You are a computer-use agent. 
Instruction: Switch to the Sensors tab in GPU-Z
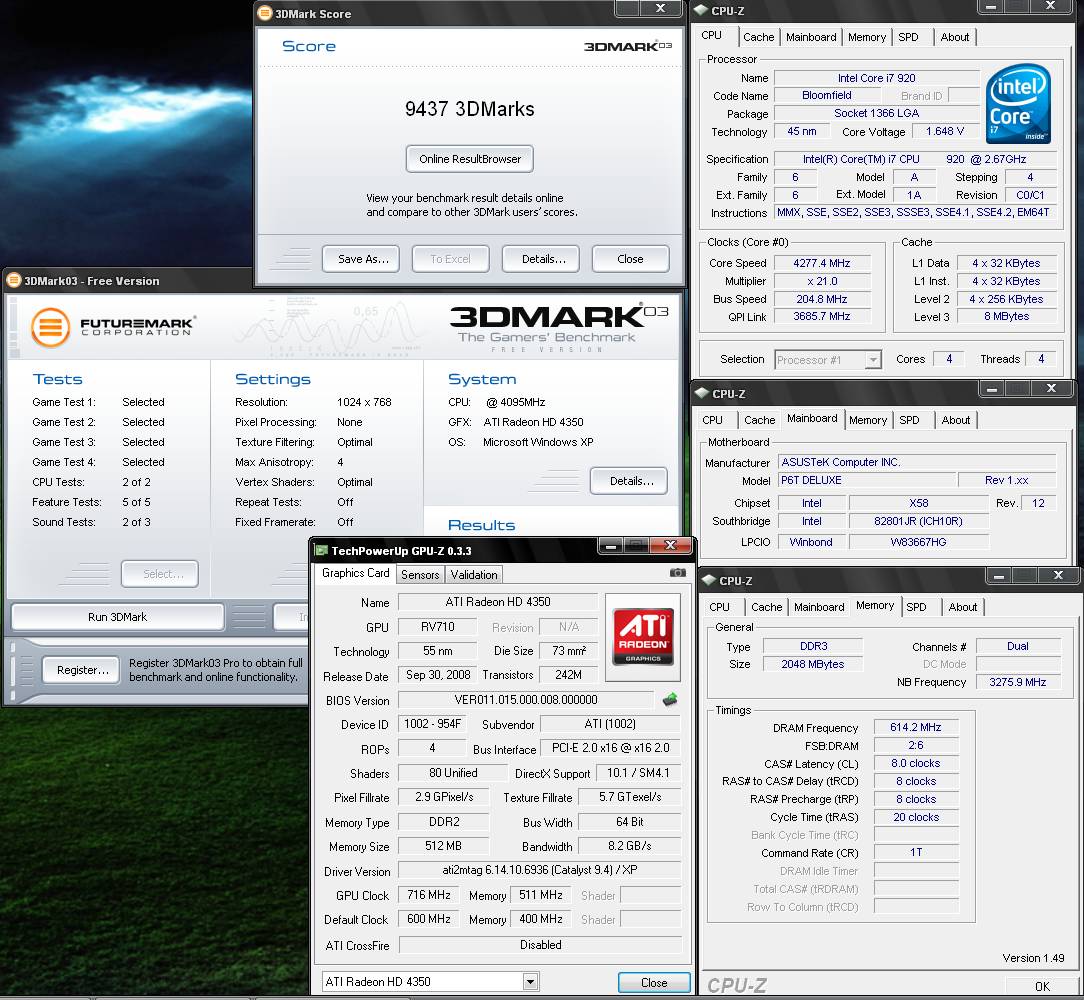420,575
